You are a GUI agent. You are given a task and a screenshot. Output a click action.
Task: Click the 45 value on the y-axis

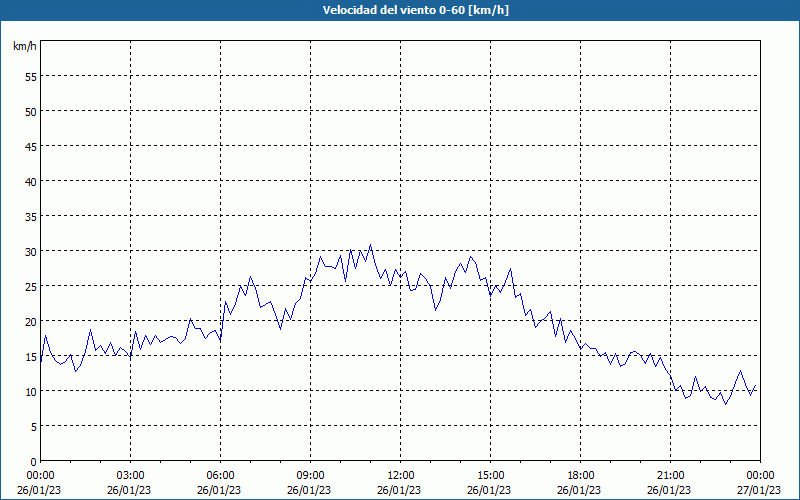31,146
